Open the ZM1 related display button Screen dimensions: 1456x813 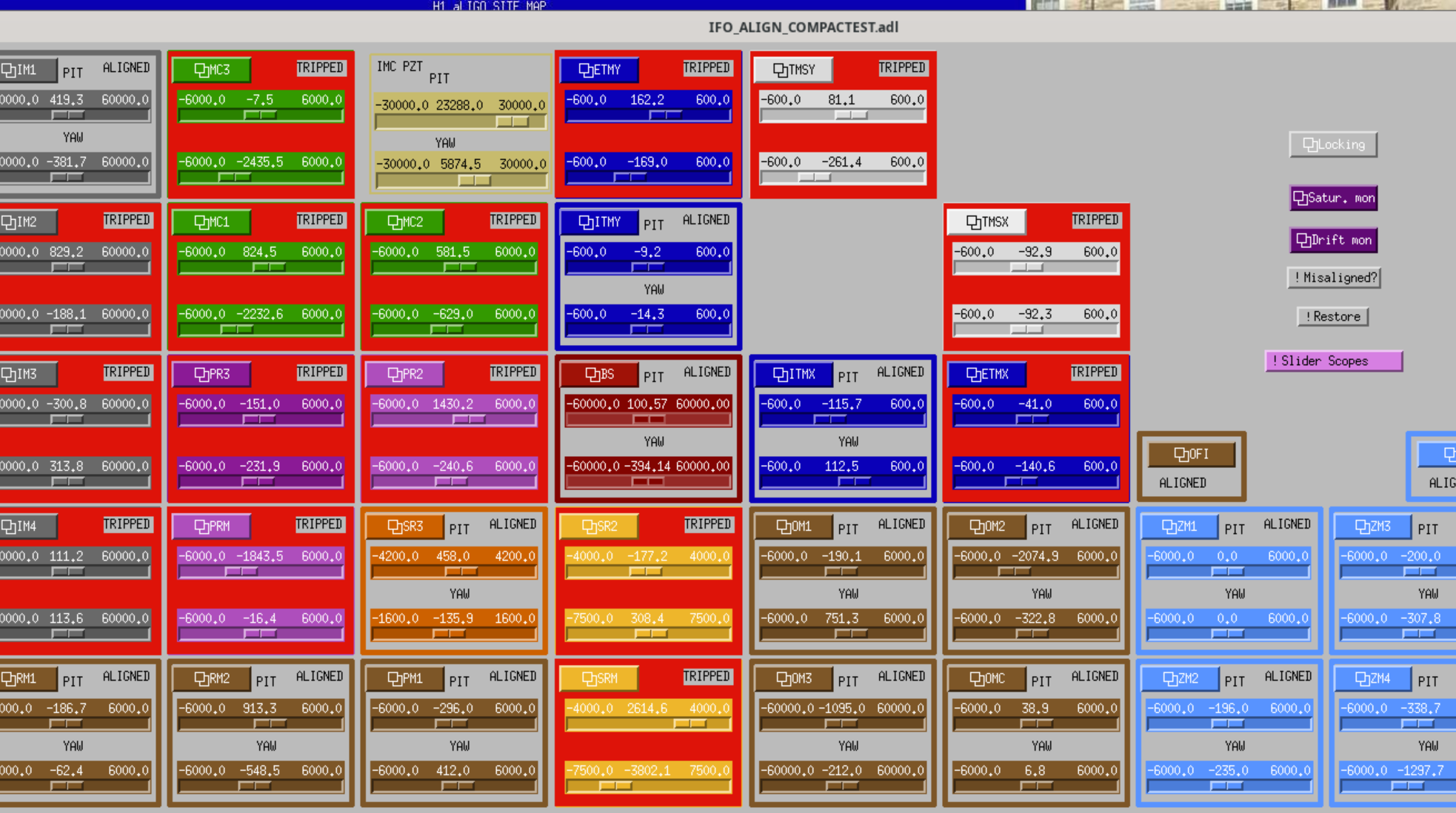click(1179, 526)
